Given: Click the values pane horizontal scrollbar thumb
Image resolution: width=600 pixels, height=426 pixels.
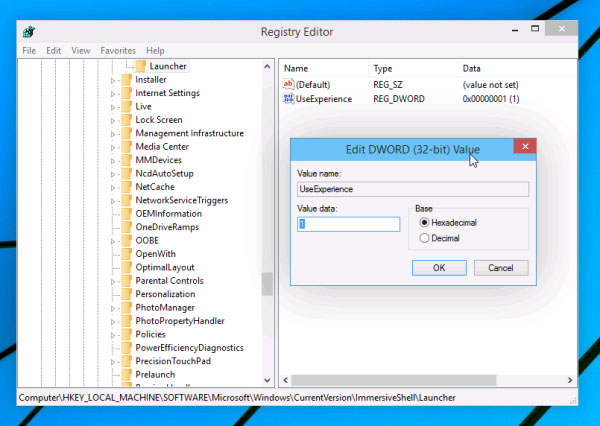Looking at the screenshot, I should pyautogui.click(x=394, y=380).
